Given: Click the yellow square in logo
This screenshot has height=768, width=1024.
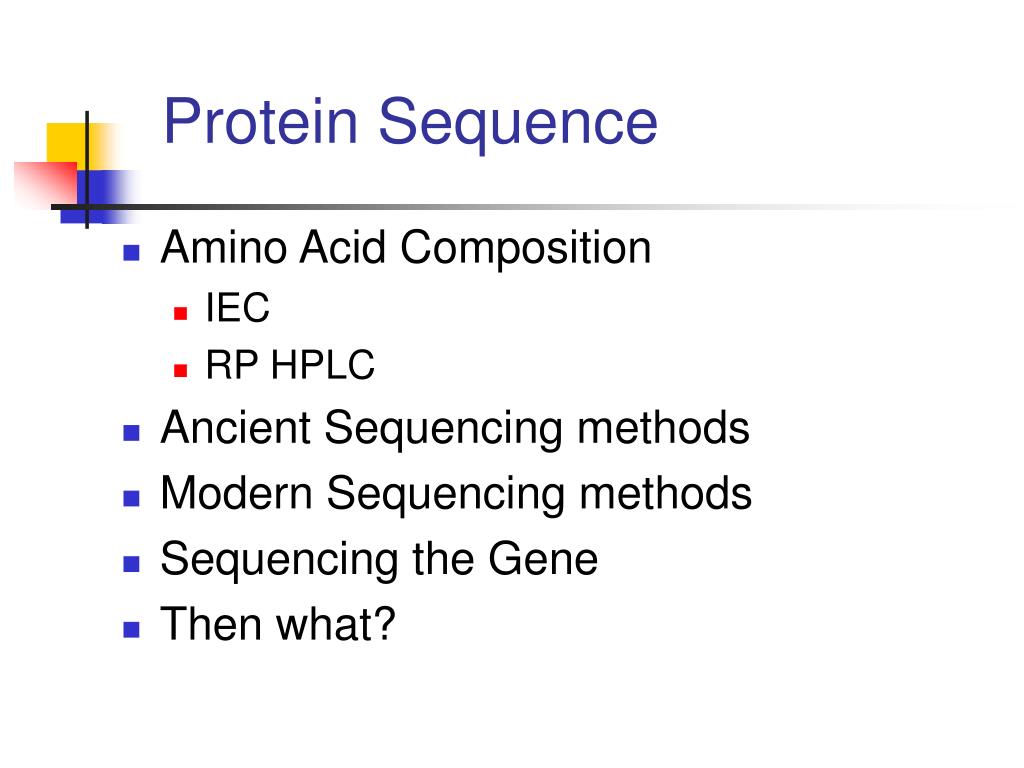Looking at the screenshot, I should pos(69,144).
